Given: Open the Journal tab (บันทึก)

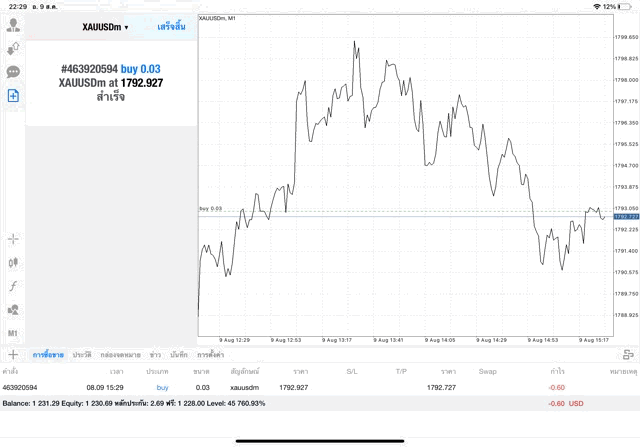Looking at the screenshot, I should (180, 355).
